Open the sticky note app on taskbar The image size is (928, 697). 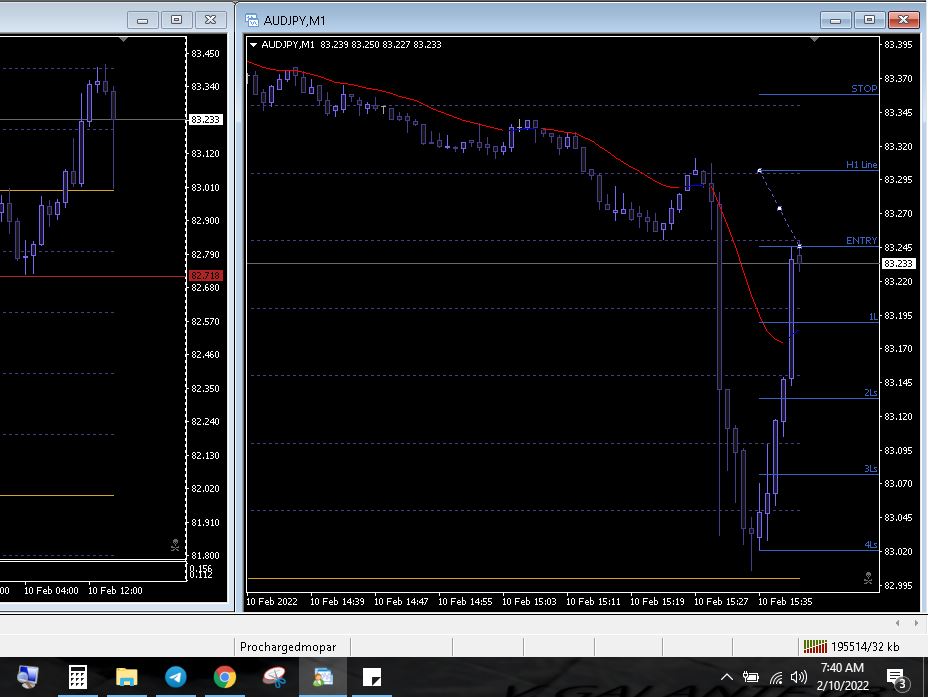[x=371, y=677]
